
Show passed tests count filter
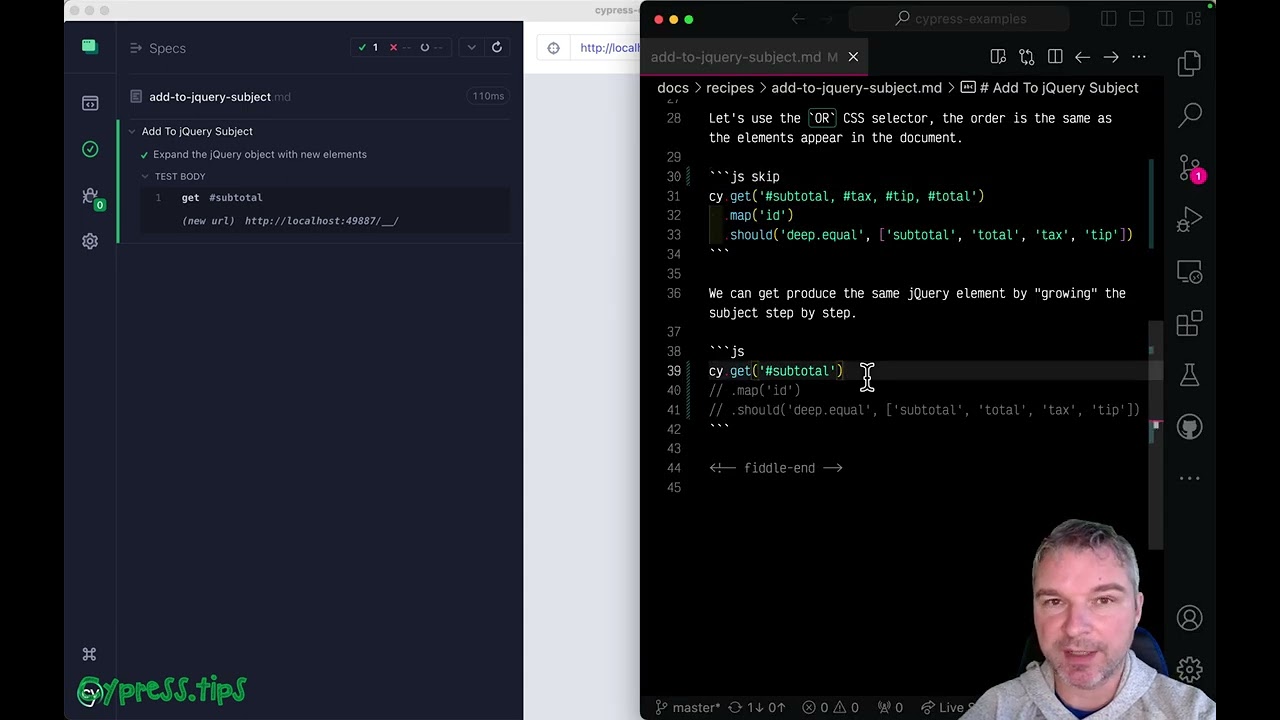point(368,47)
